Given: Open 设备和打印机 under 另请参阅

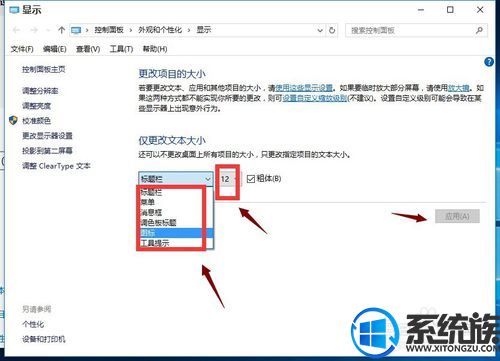Looking at the screenshot, I should pyautogui.click(x=44, y=339).
